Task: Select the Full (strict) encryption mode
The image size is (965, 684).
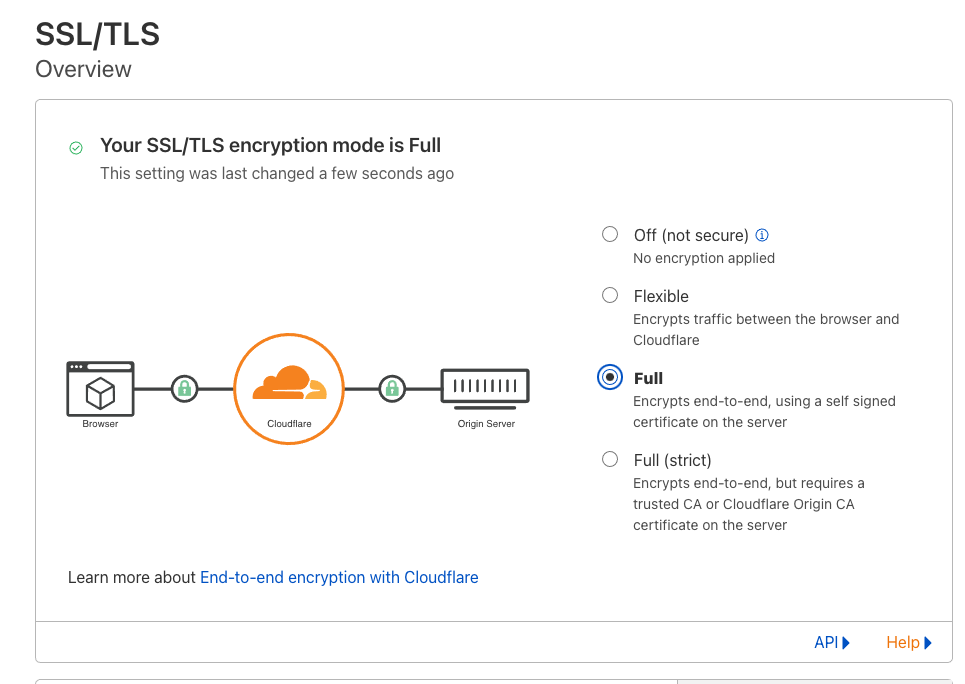Action: pos(610,458)
